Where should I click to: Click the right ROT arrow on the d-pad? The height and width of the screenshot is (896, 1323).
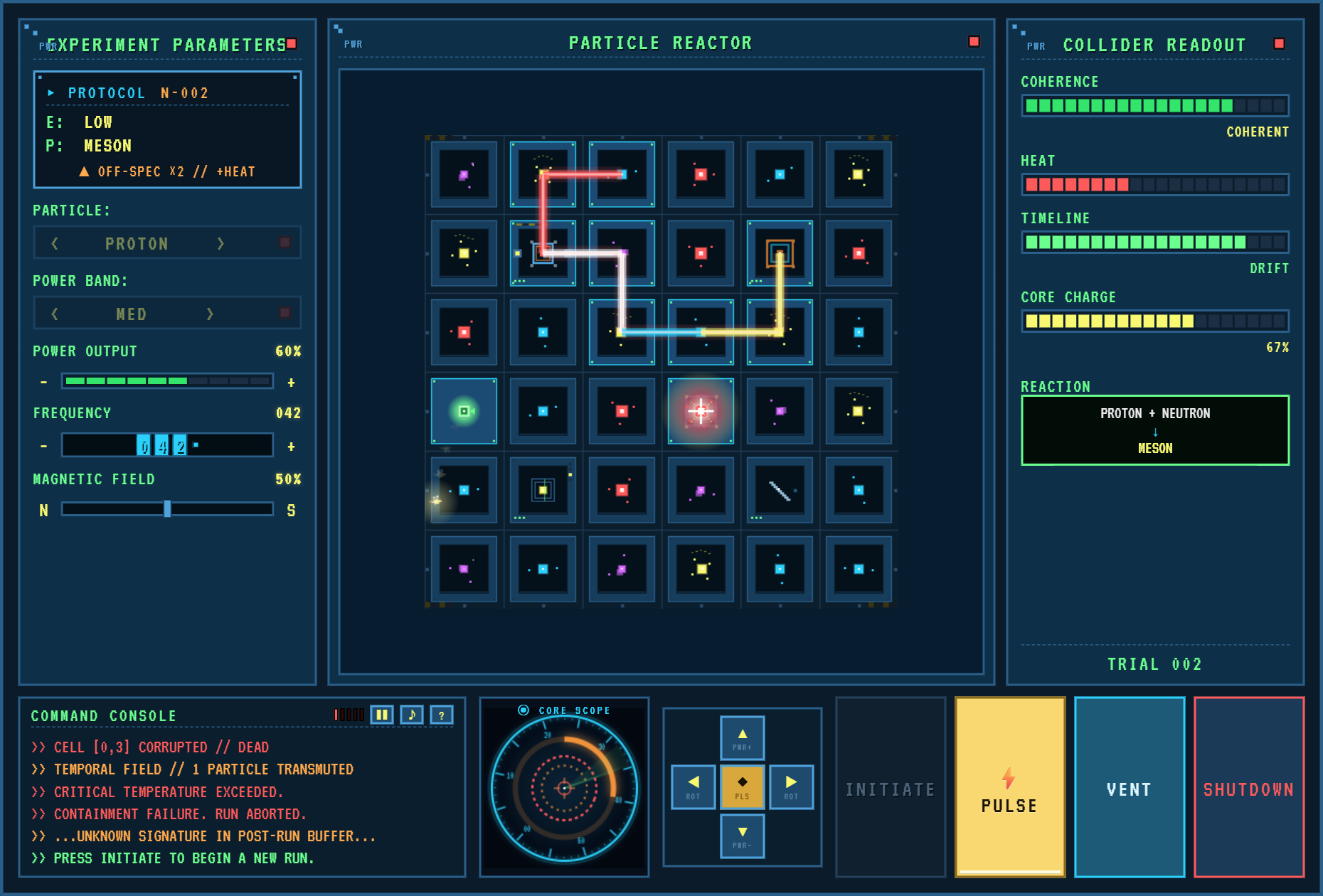[791, 787]
